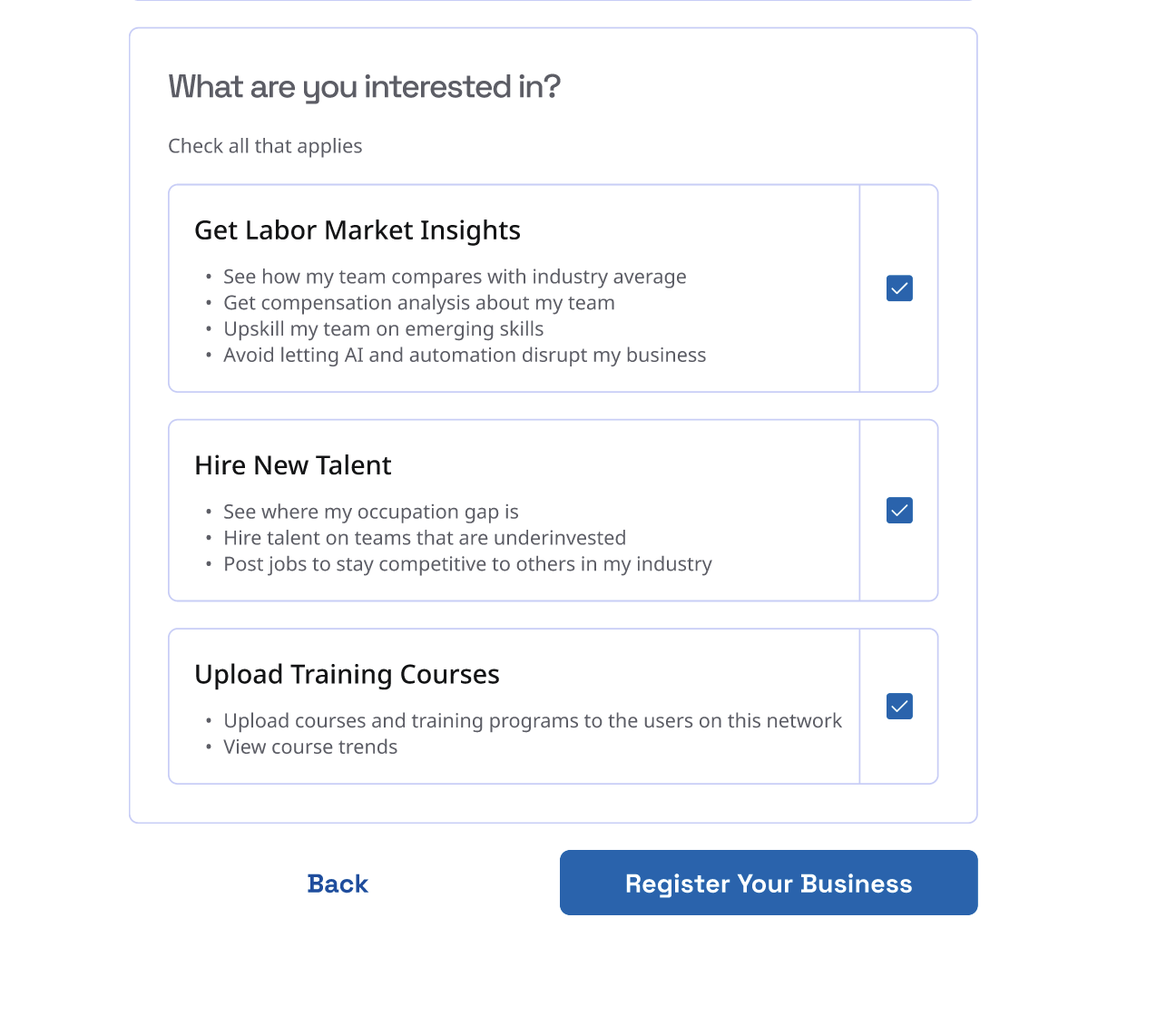The width and height of the screenshot is (1176, 1025).
Task: Click the compensation analysis bullet text
Action: (418, 303)
